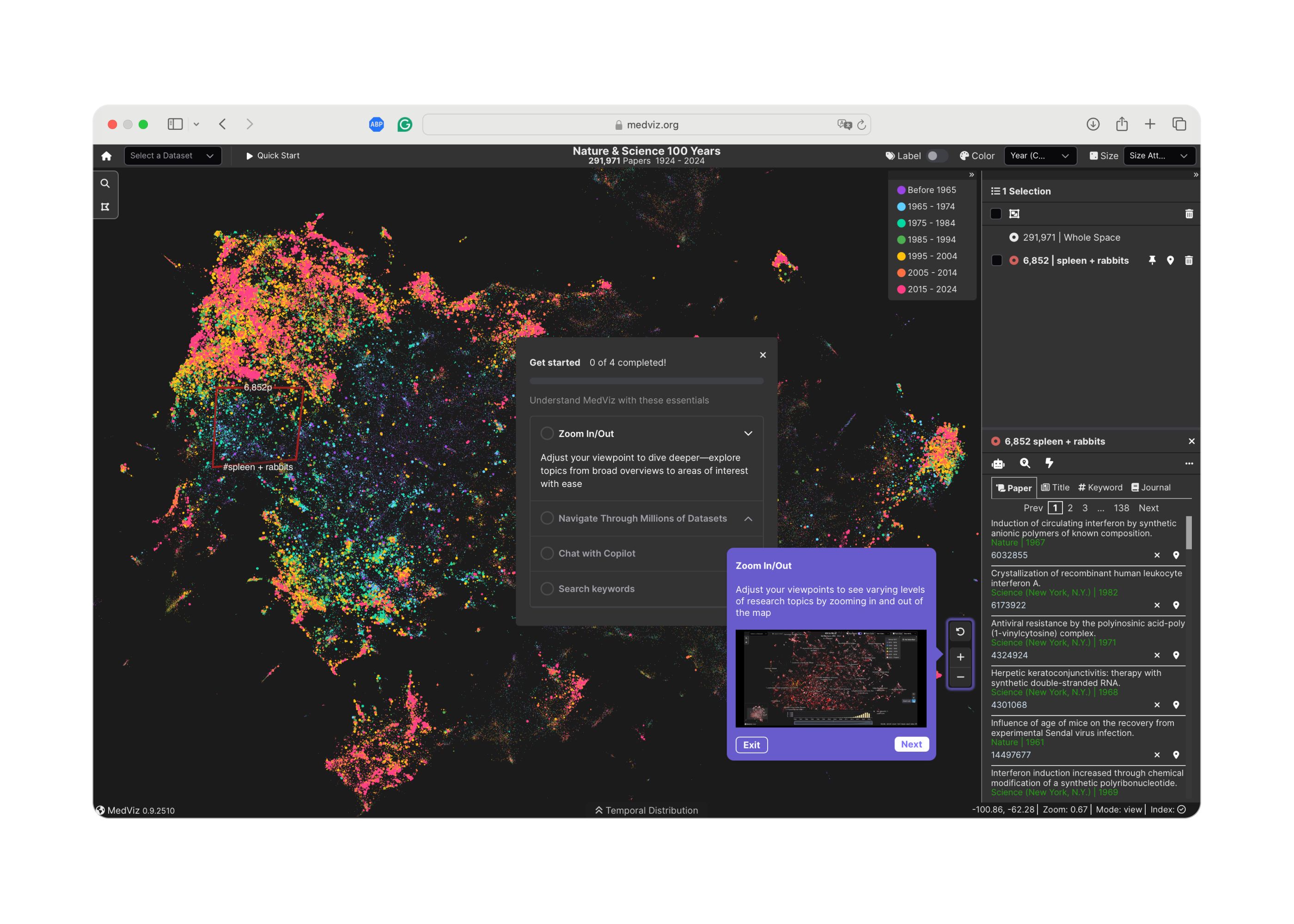Screen dimensions: 1294x924
Task: Locate paper 6173922 on the map
Action: [1176, 605]
